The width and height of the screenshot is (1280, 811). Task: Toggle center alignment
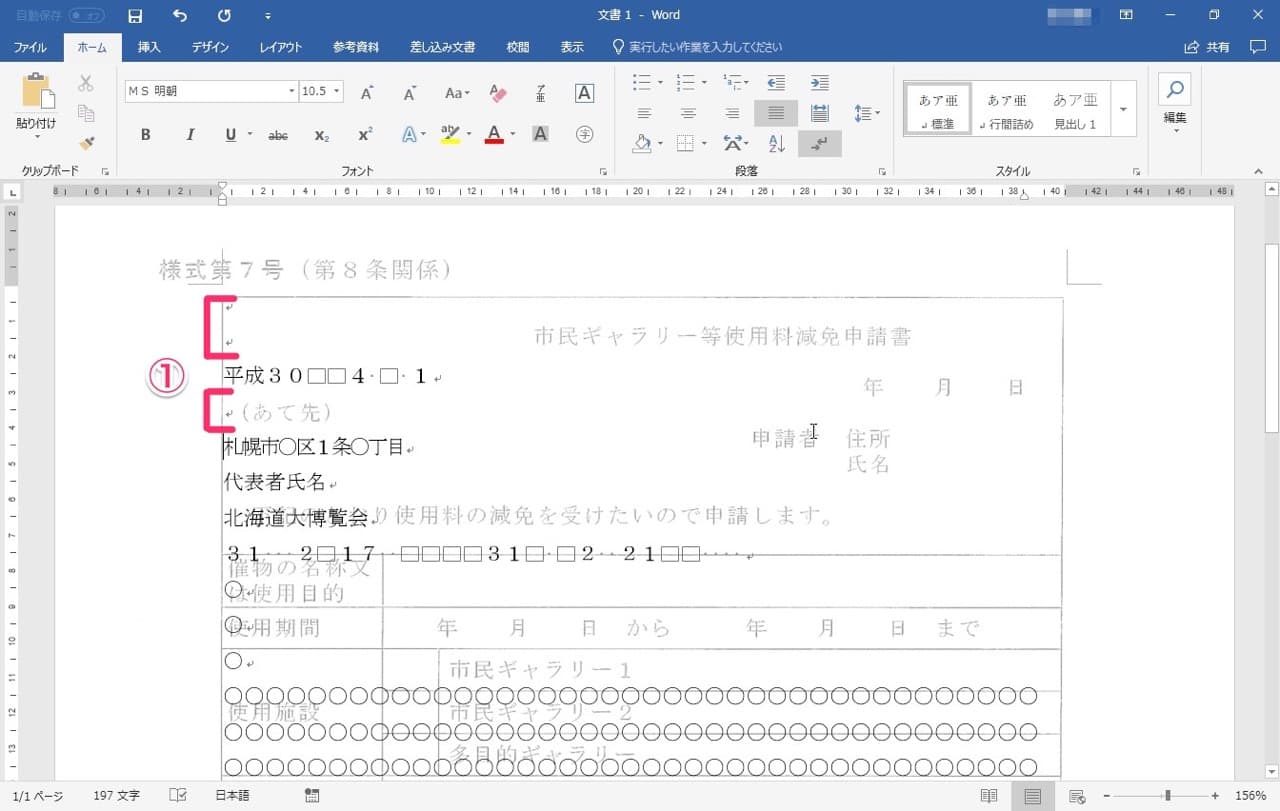(688, 113)
